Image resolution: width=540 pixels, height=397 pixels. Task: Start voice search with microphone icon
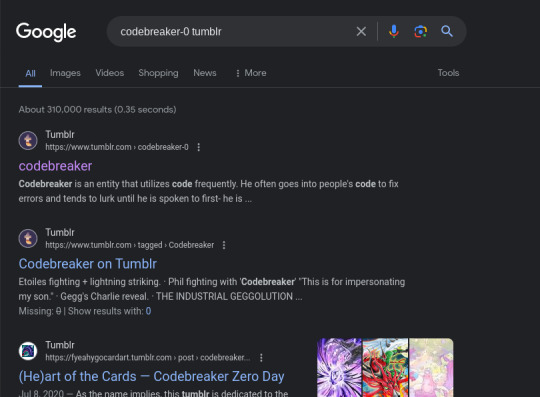pos(394,31)
